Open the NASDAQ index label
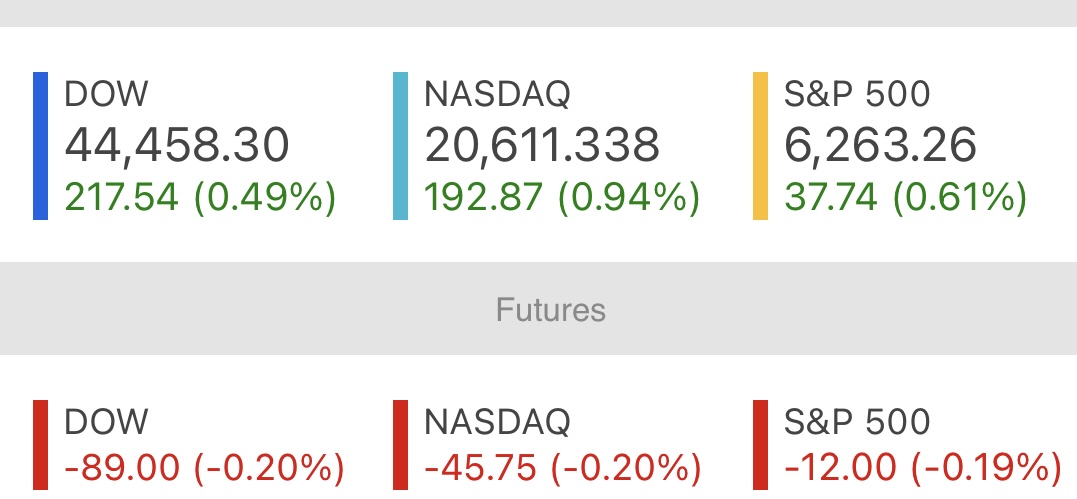This screenshot has width=1077, height=499. click(497, 94)
